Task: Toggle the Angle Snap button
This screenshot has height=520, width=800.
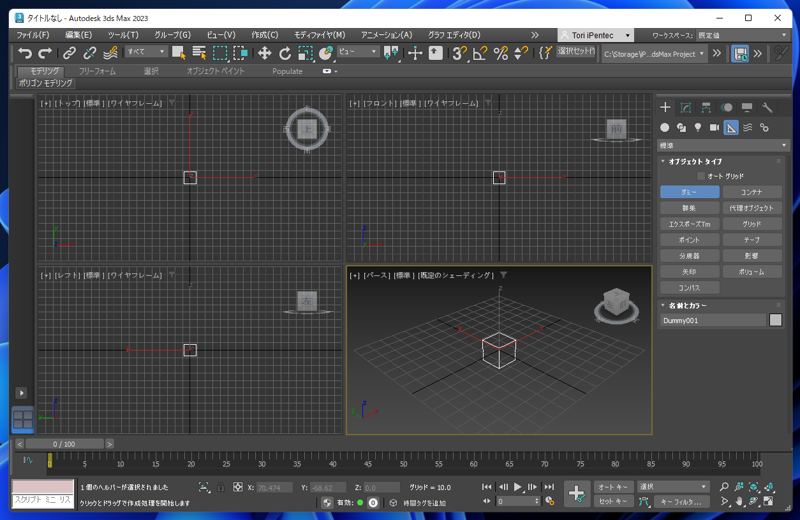Action: pyautogui.click(x=480, y=53)
